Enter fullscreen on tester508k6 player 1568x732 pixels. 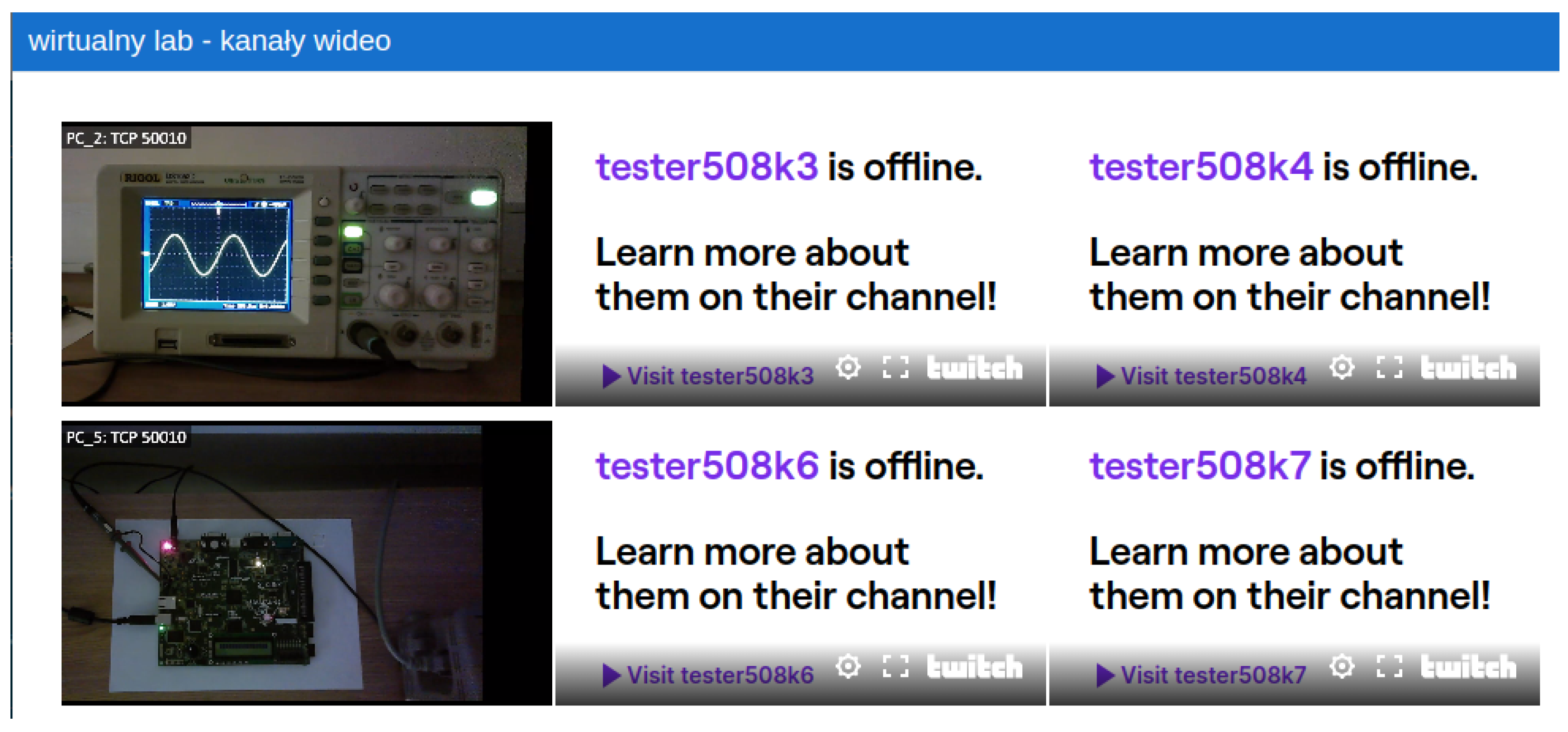coord(896,666)
